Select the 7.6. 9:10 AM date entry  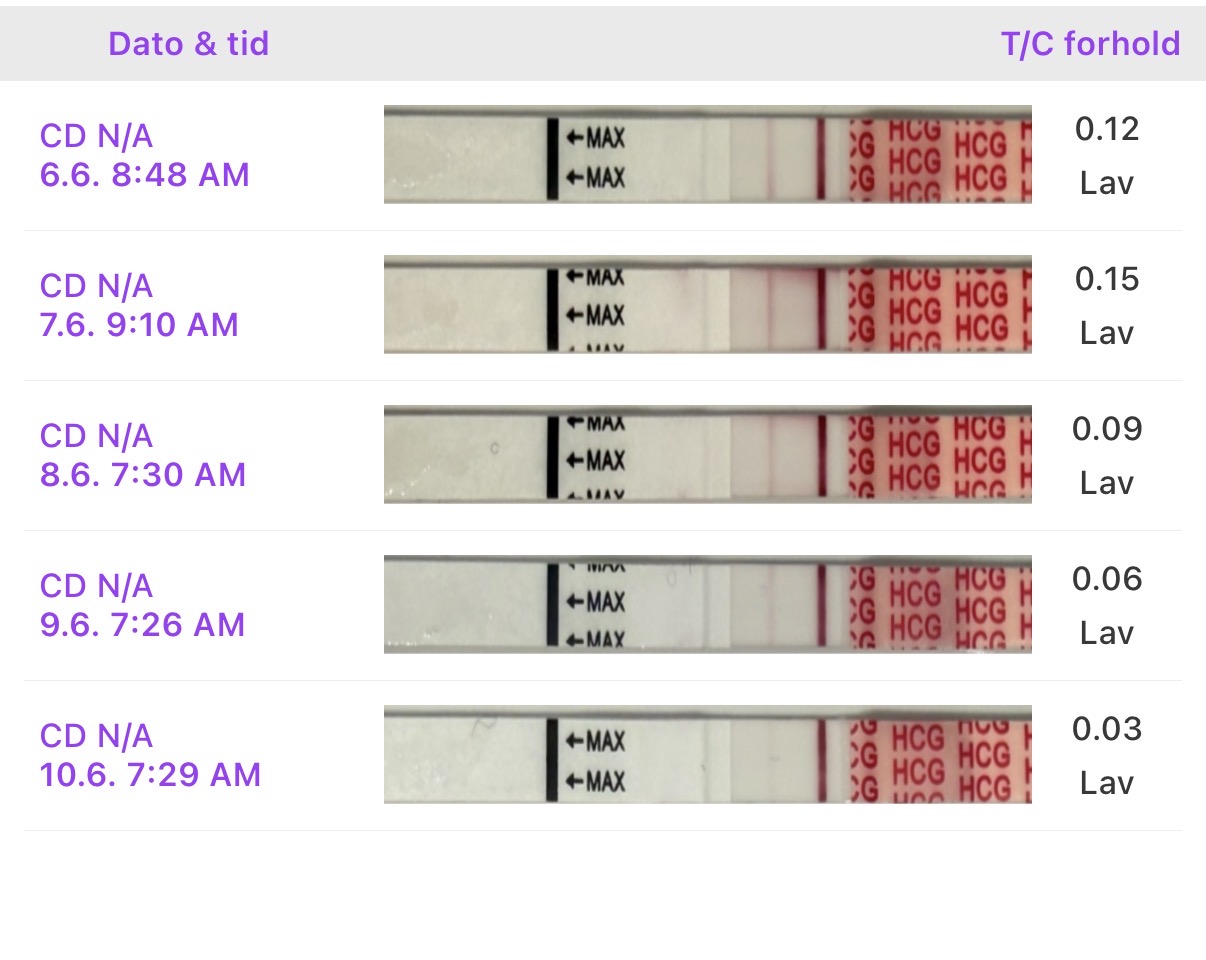point(139,325)
